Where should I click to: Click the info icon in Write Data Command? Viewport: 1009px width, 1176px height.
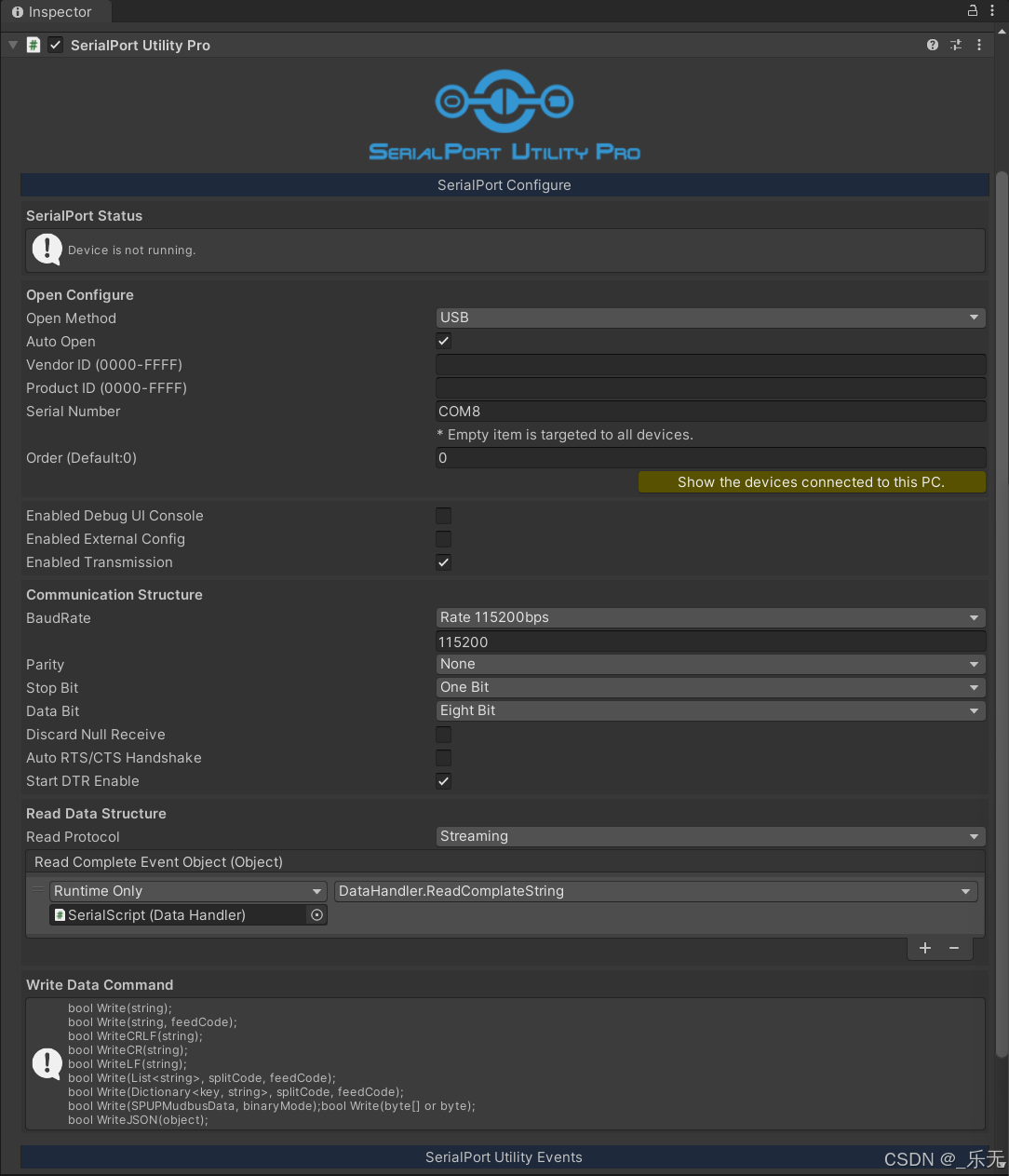(x=47, y=1062)
